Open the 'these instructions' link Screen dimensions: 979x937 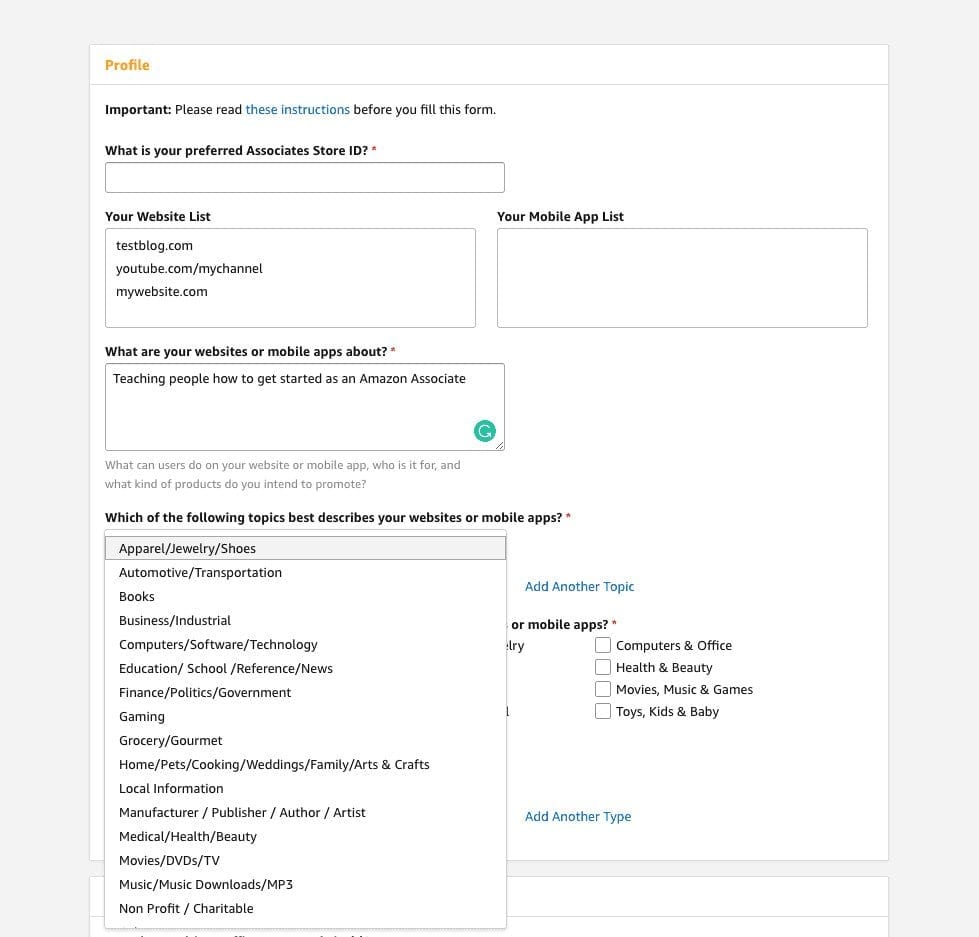(x=297, y=109)
